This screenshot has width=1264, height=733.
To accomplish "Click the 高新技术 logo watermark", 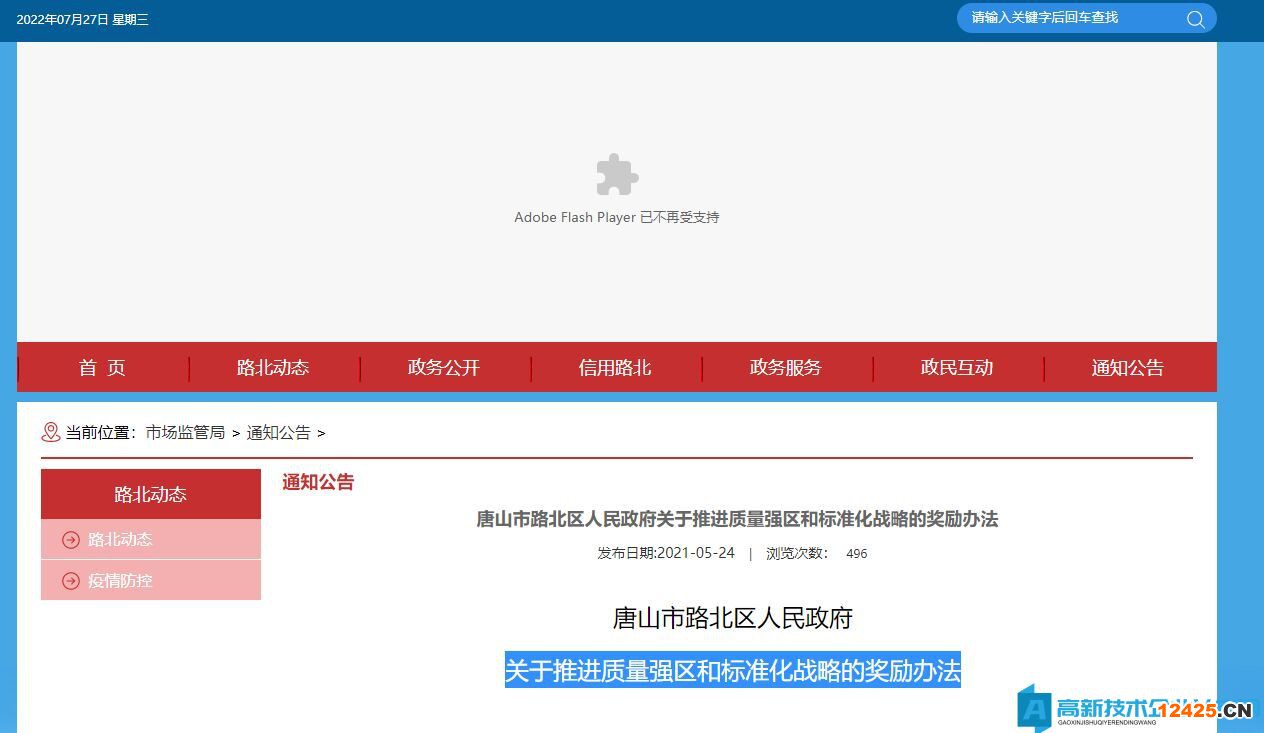I will click(x=1133, y=709).
